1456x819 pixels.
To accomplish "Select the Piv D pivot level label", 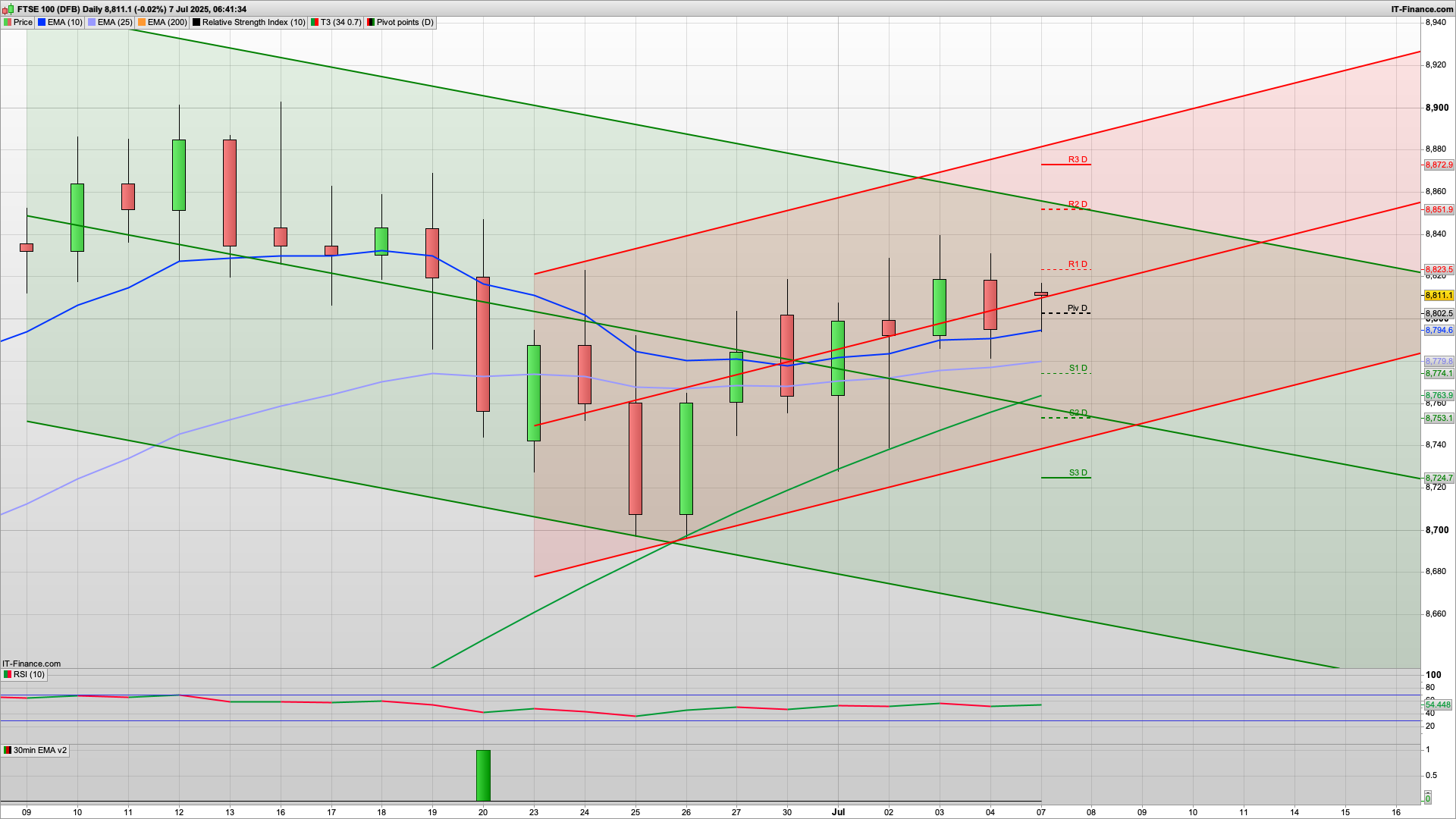I will (1078, 308).
